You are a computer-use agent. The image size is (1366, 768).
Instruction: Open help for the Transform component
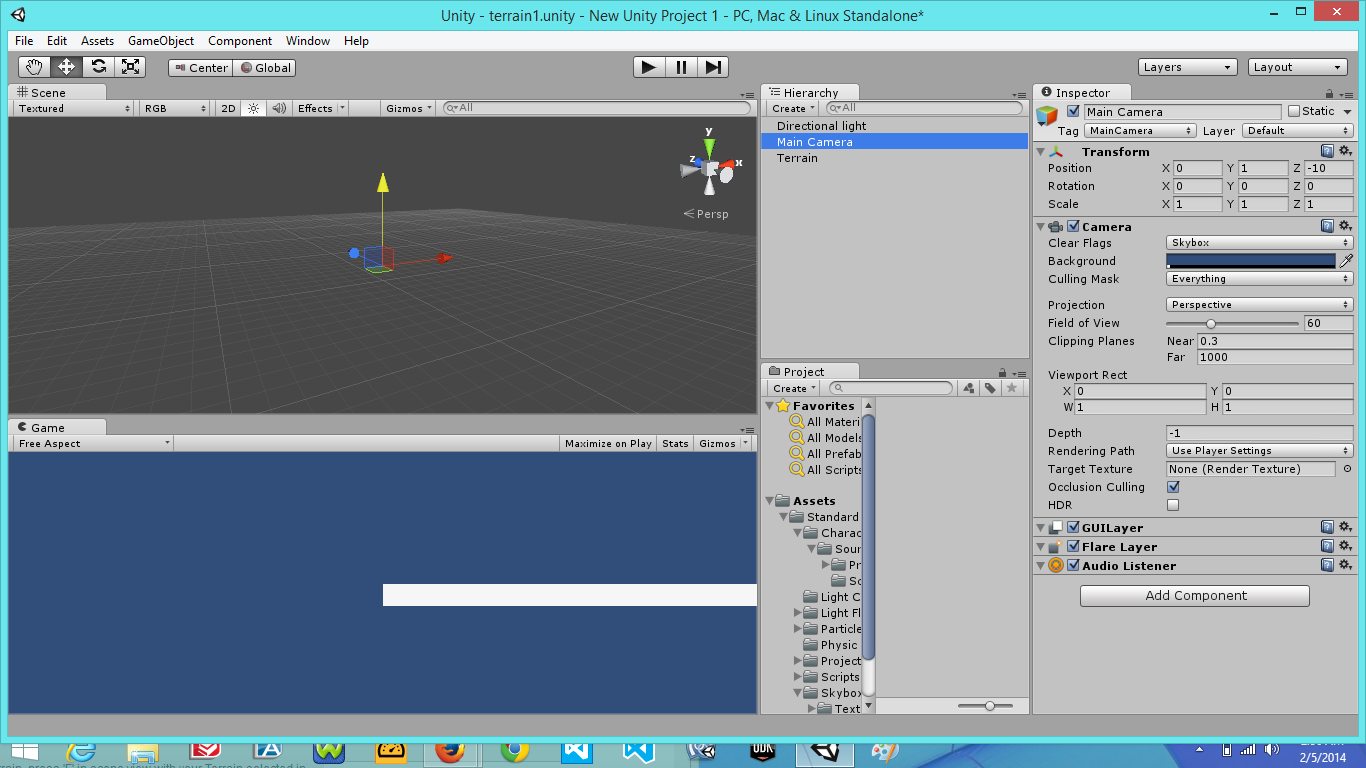(1327, 151)
